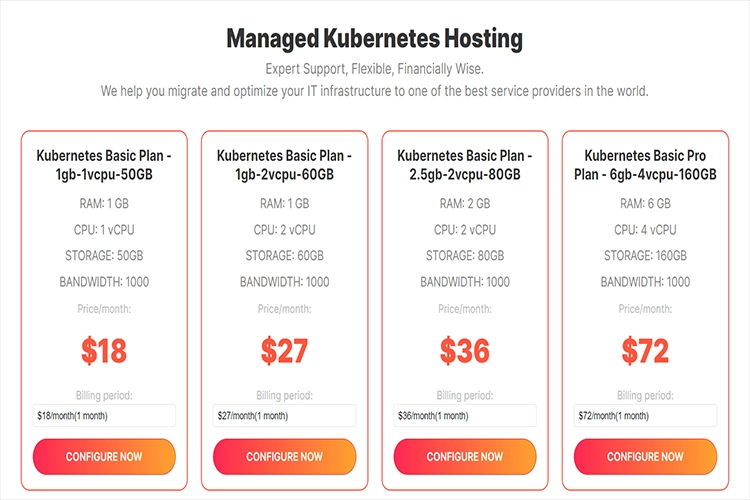This screenshot has width=750, height=500.
Task: Click the large $27 price
Action: tap(284, 351)
